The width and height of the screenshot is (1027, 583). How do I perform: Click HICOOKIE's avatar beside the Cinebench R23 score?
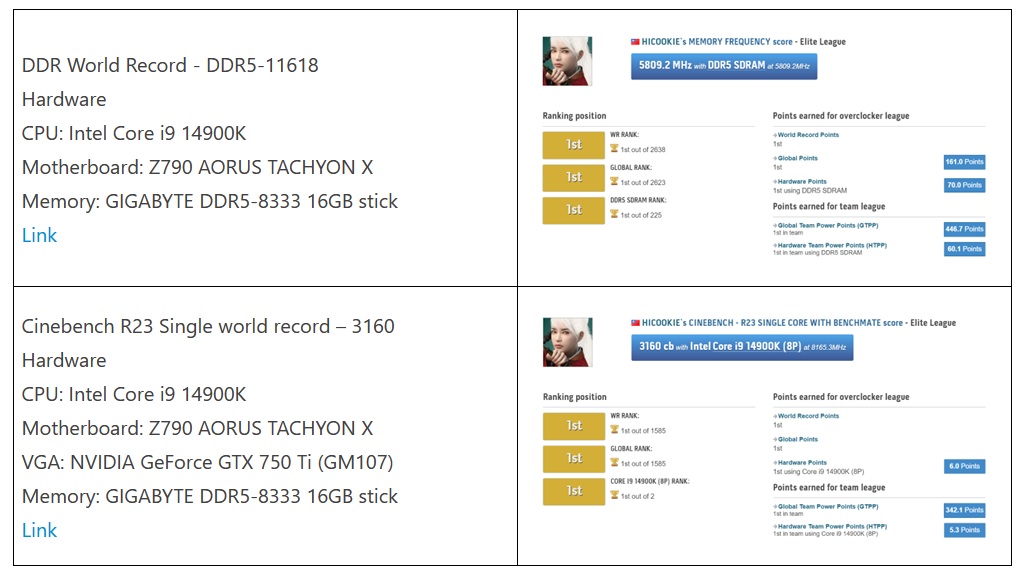[567, 342]
